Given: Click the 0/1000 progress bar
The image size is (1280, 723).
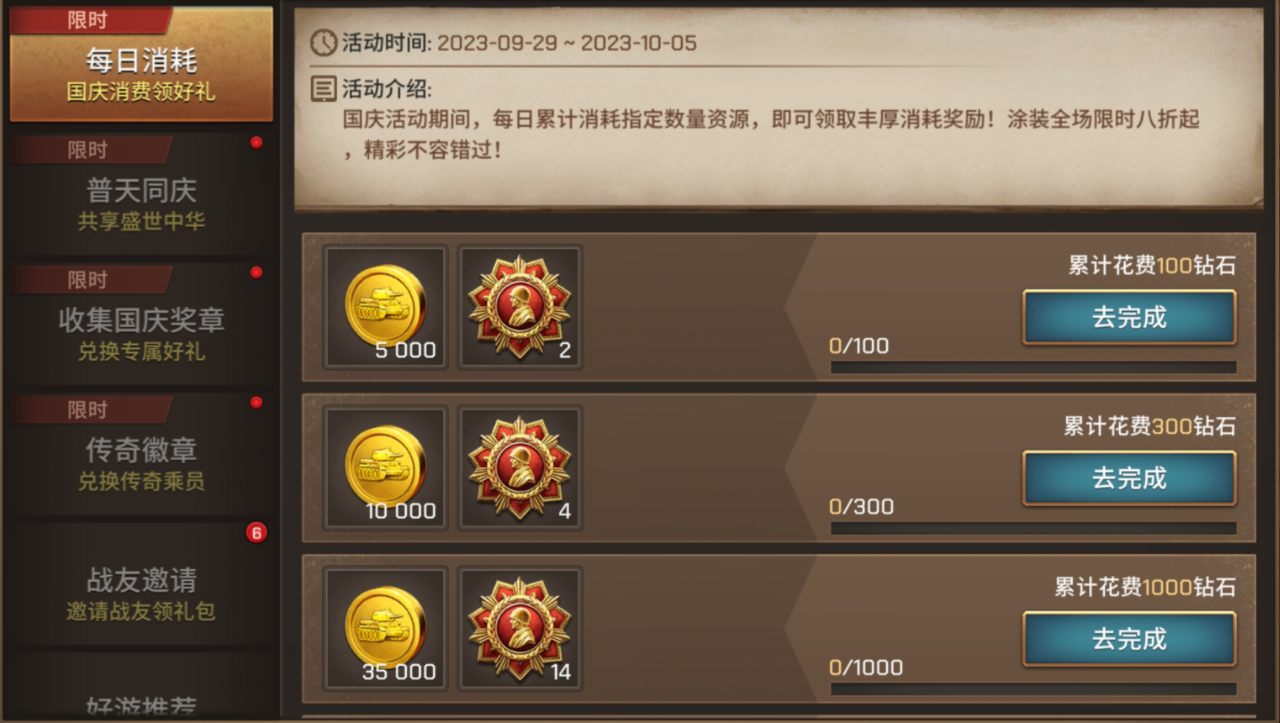Looking at the screenshot, I should click(1033, 689).
